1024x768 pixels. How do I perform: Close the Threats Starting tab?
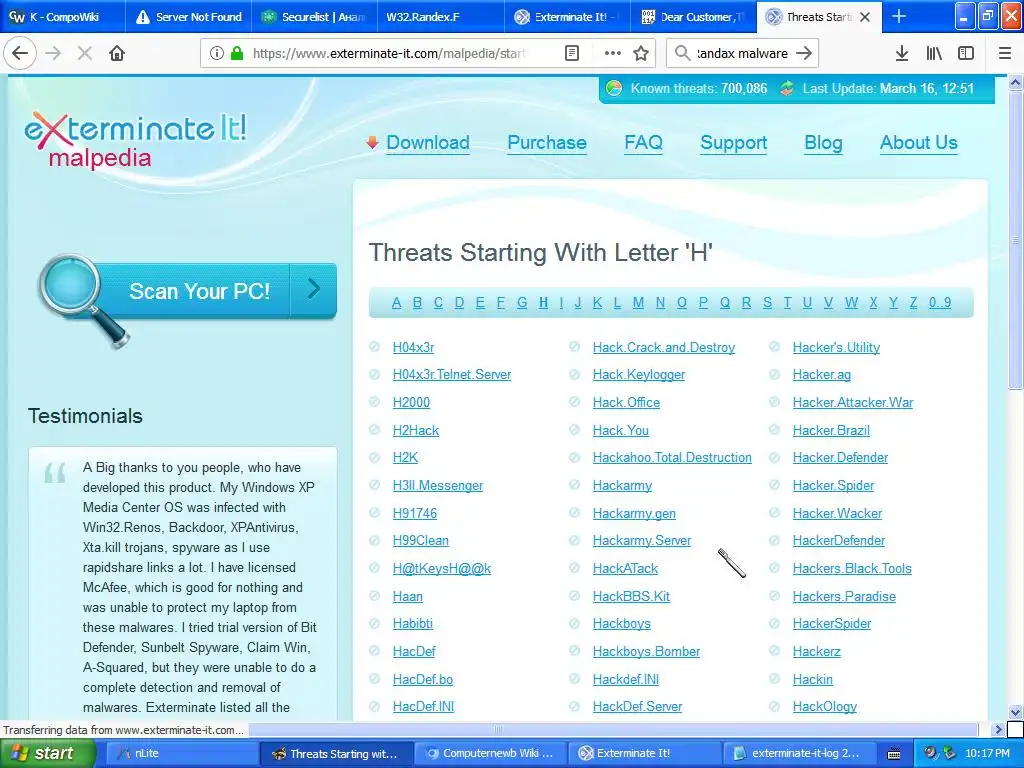coord(865,17)
